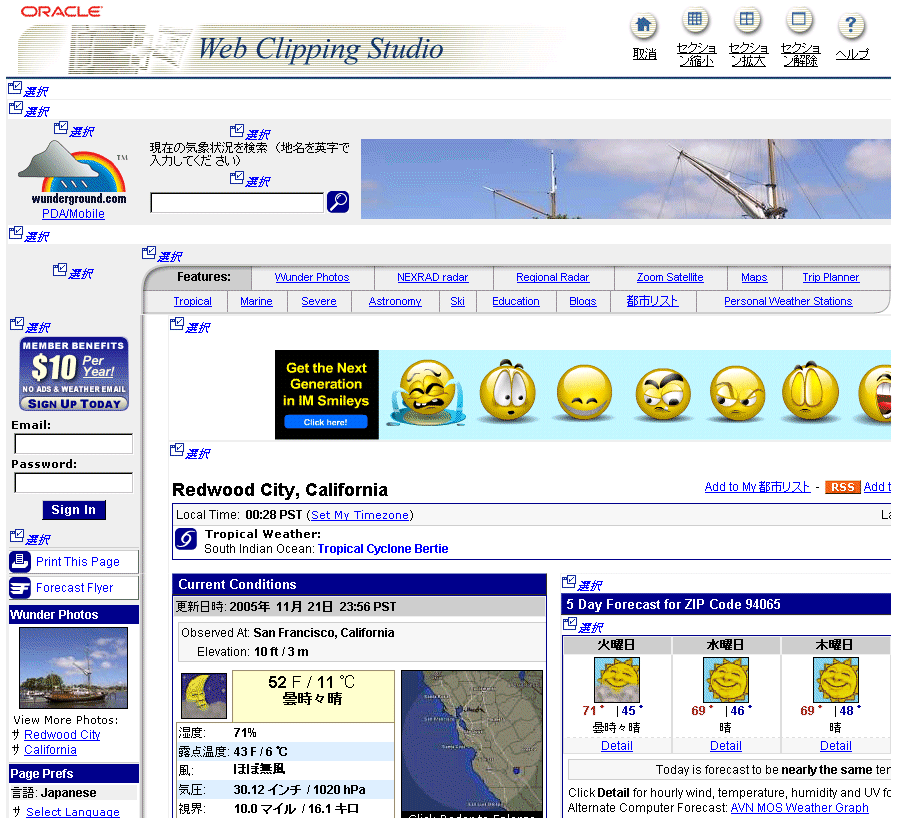The image size is (899, 825).
Task: Open AVN MOS Weather Graph link
Action: [x=800, y=808]
